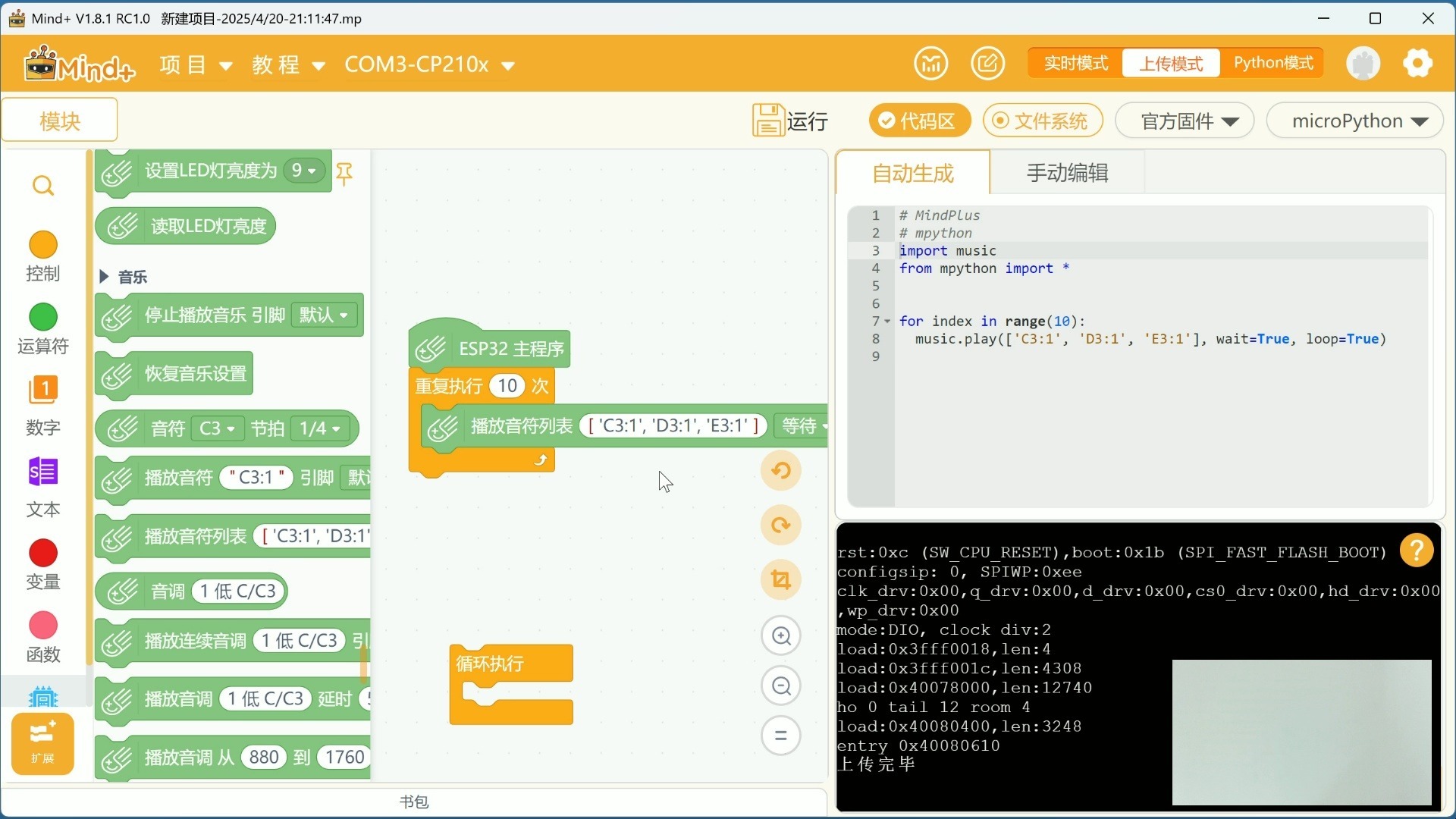This screenshot has width=1456, height=819.
Task: Click the undo icon on the workspace
Action: point(780,470)
